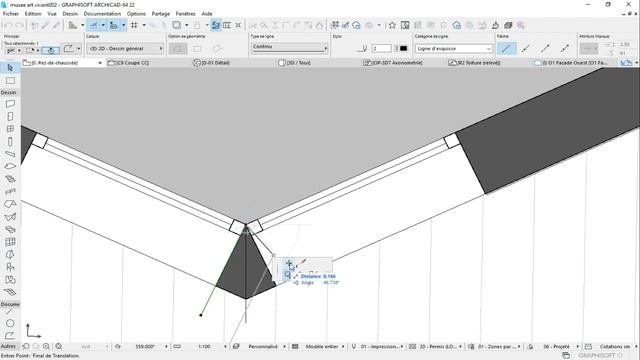
Task: Select the Arrow tool in toolbox
Action: 10,68
